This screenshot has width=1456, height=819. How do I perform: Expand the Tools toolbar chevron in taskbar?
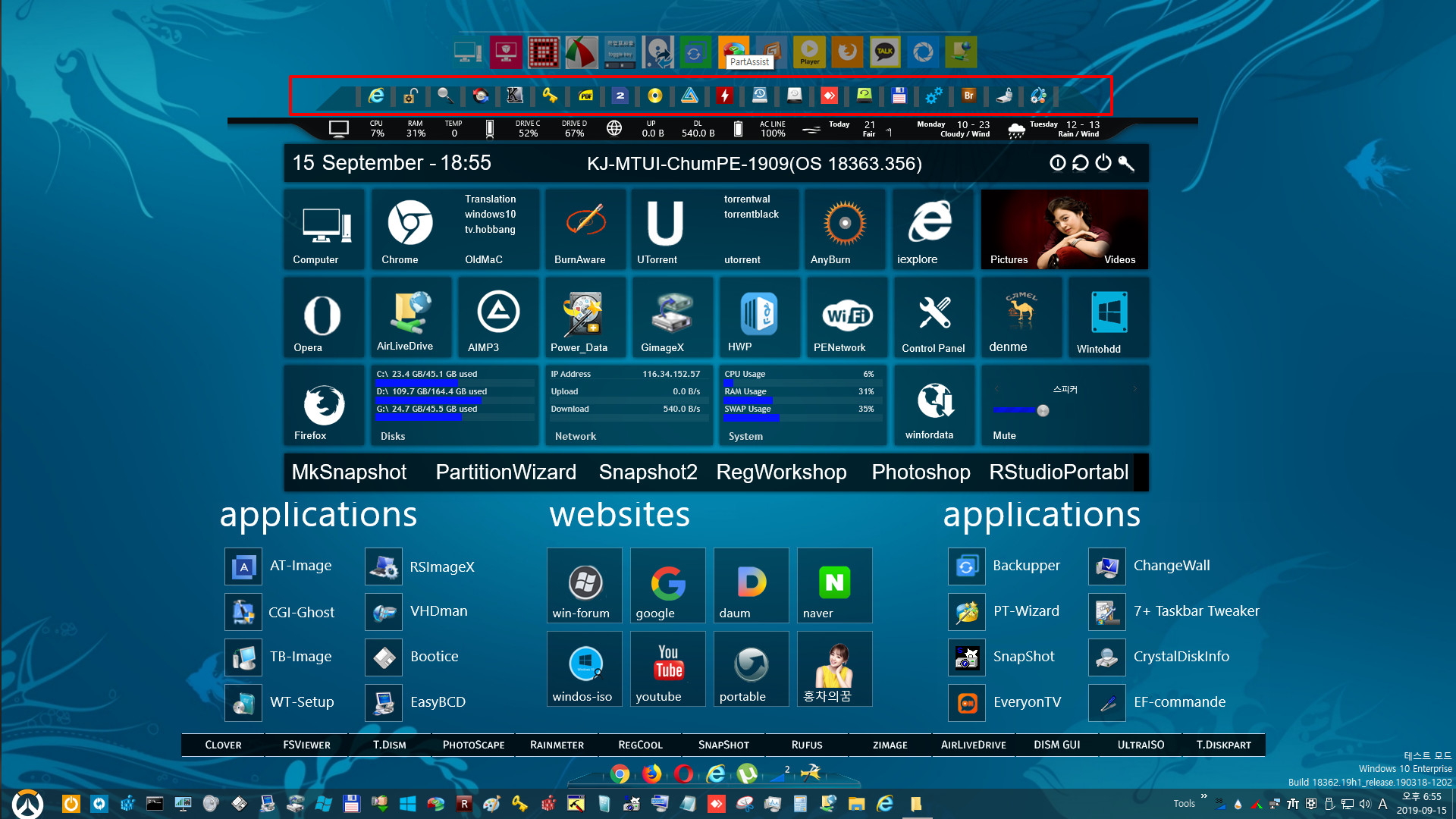click(1203, 795)
